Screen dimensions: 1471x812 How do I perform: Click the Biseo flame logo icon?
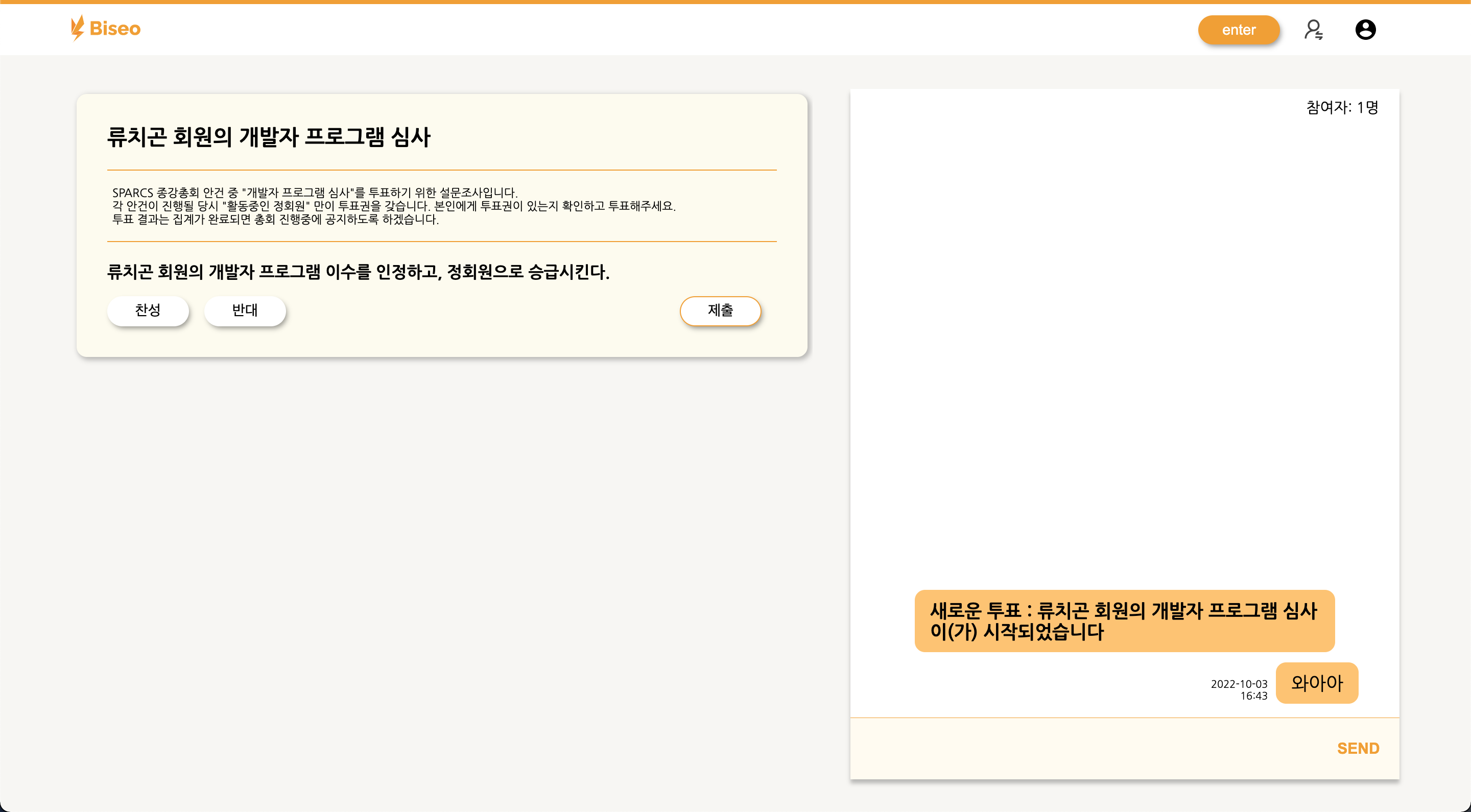click(x=77, y=28)
